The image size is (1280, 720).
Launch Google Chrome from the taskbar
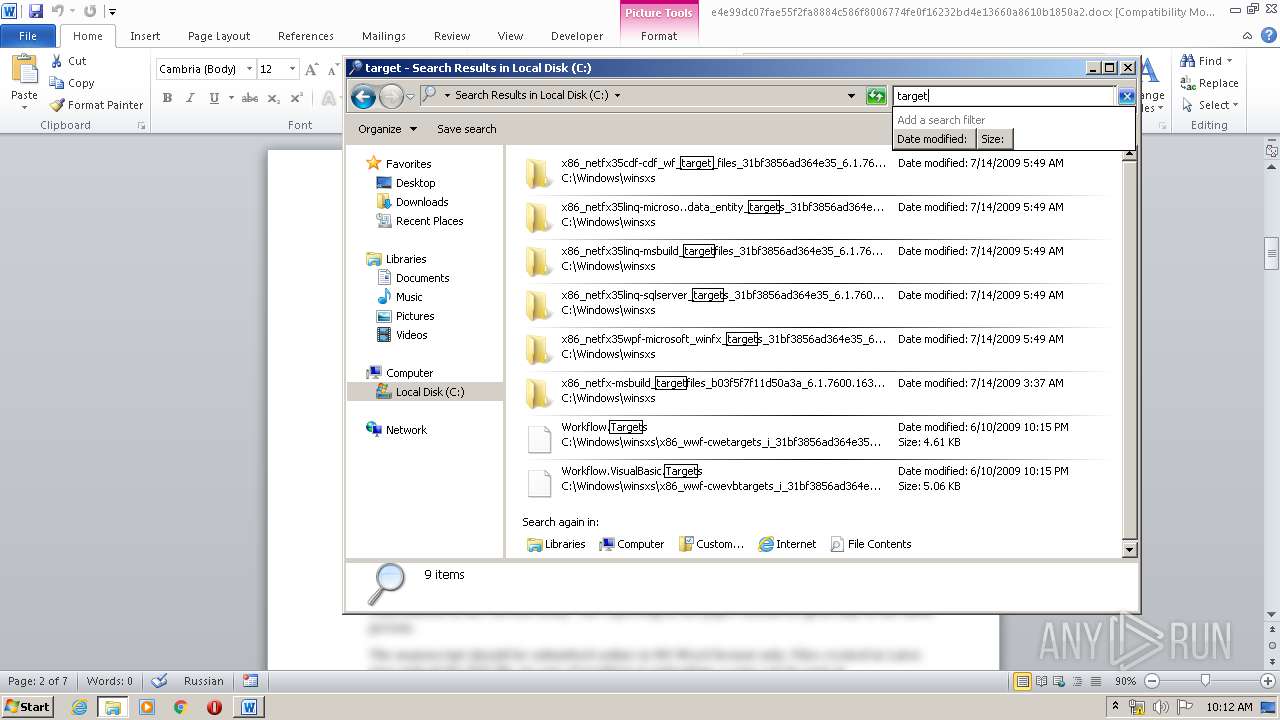181,707
